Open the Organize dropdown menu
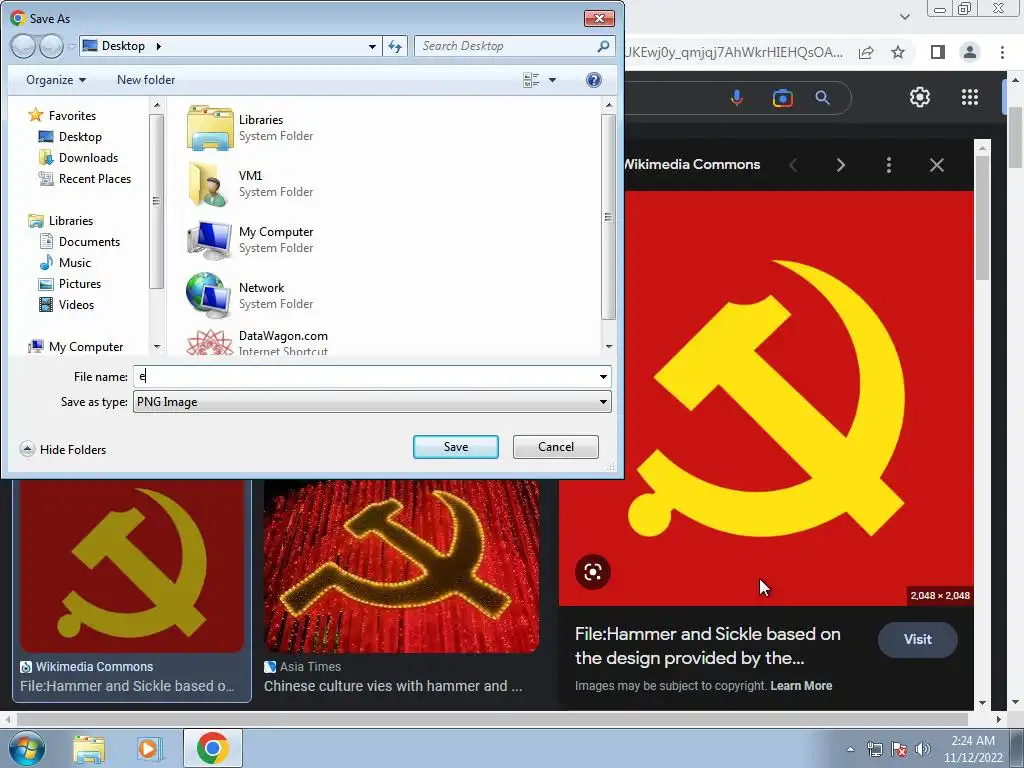 click(56, 80)
